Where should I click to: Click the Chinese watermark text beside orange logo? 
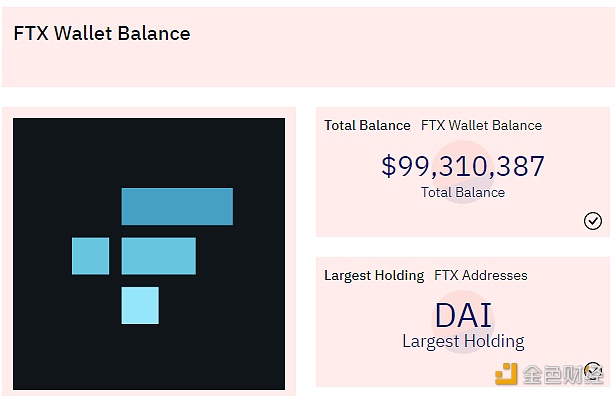(x=562, y=374)
